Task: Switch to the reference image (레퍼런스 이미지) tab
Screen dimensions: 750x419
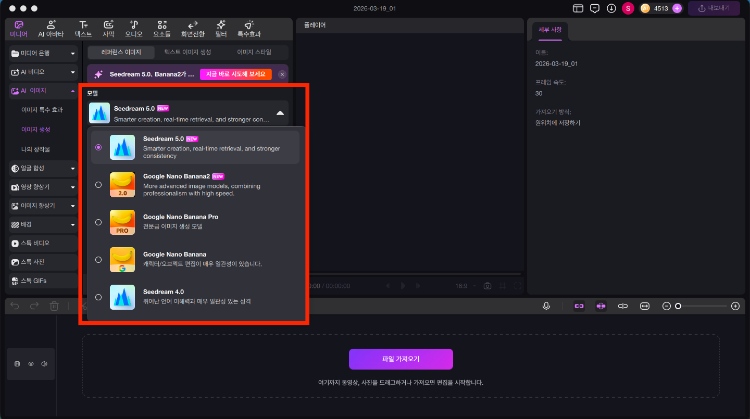Action: tap(121, 52)
